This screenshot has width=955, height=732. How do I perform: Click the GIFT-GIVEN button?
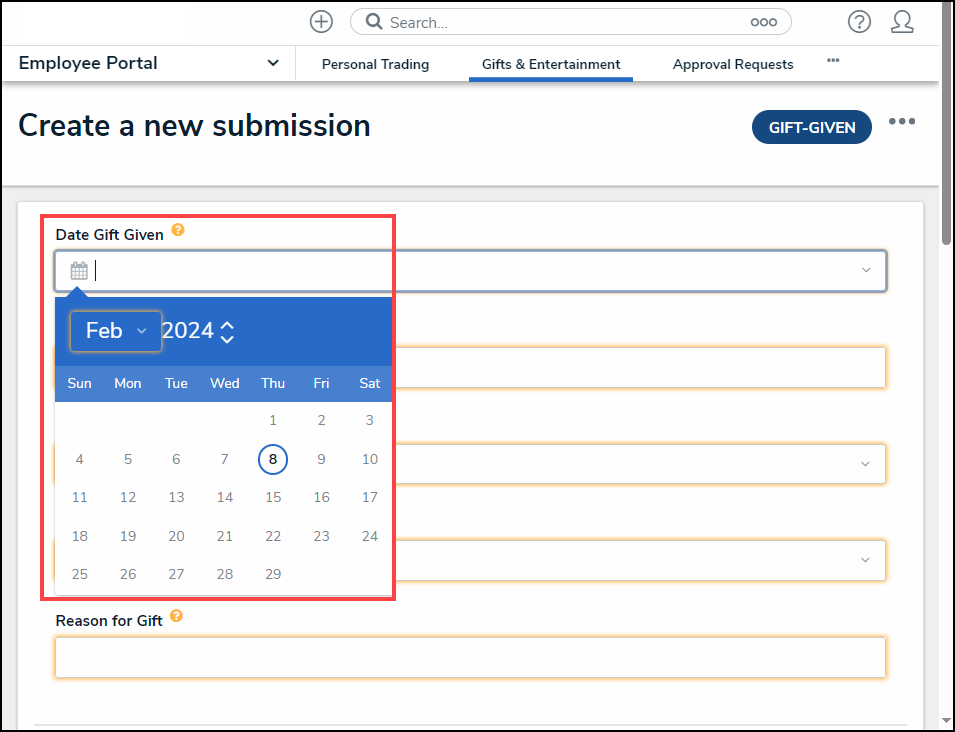811,127
